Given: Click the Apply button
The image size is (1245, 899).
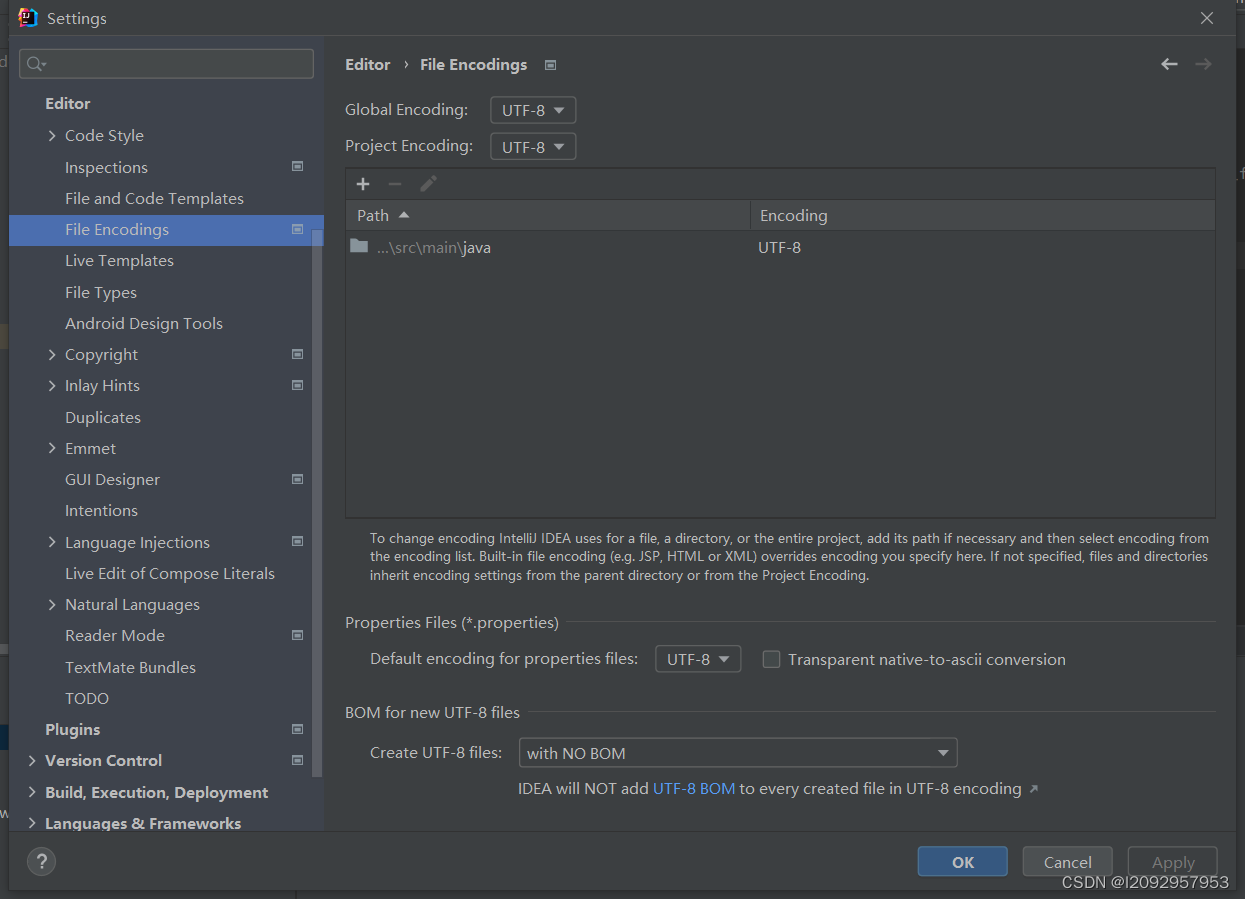Looking at the screenshot, I should tap(1173, 862).
